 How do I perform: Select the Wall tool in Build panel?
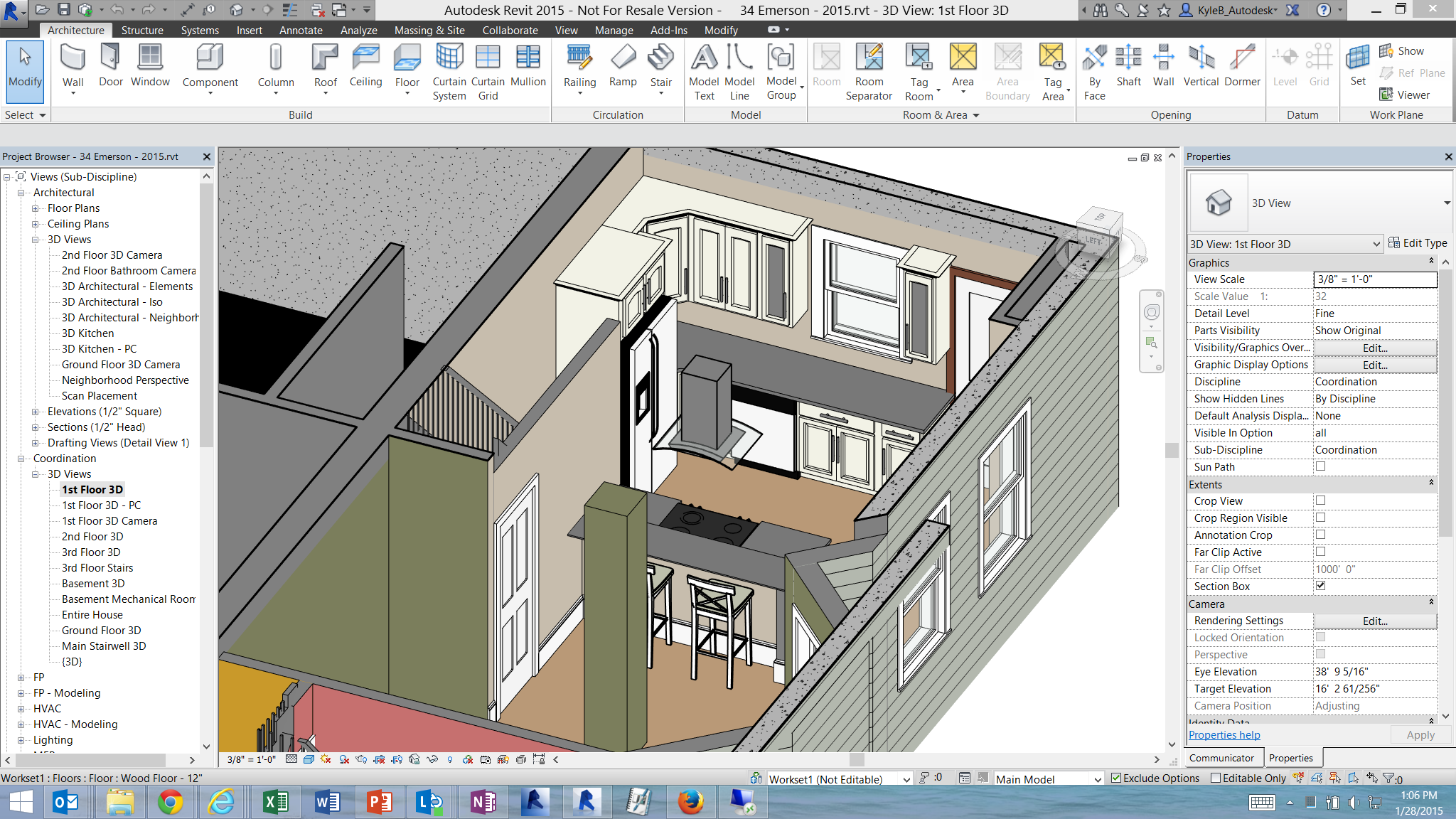(73, 68)
